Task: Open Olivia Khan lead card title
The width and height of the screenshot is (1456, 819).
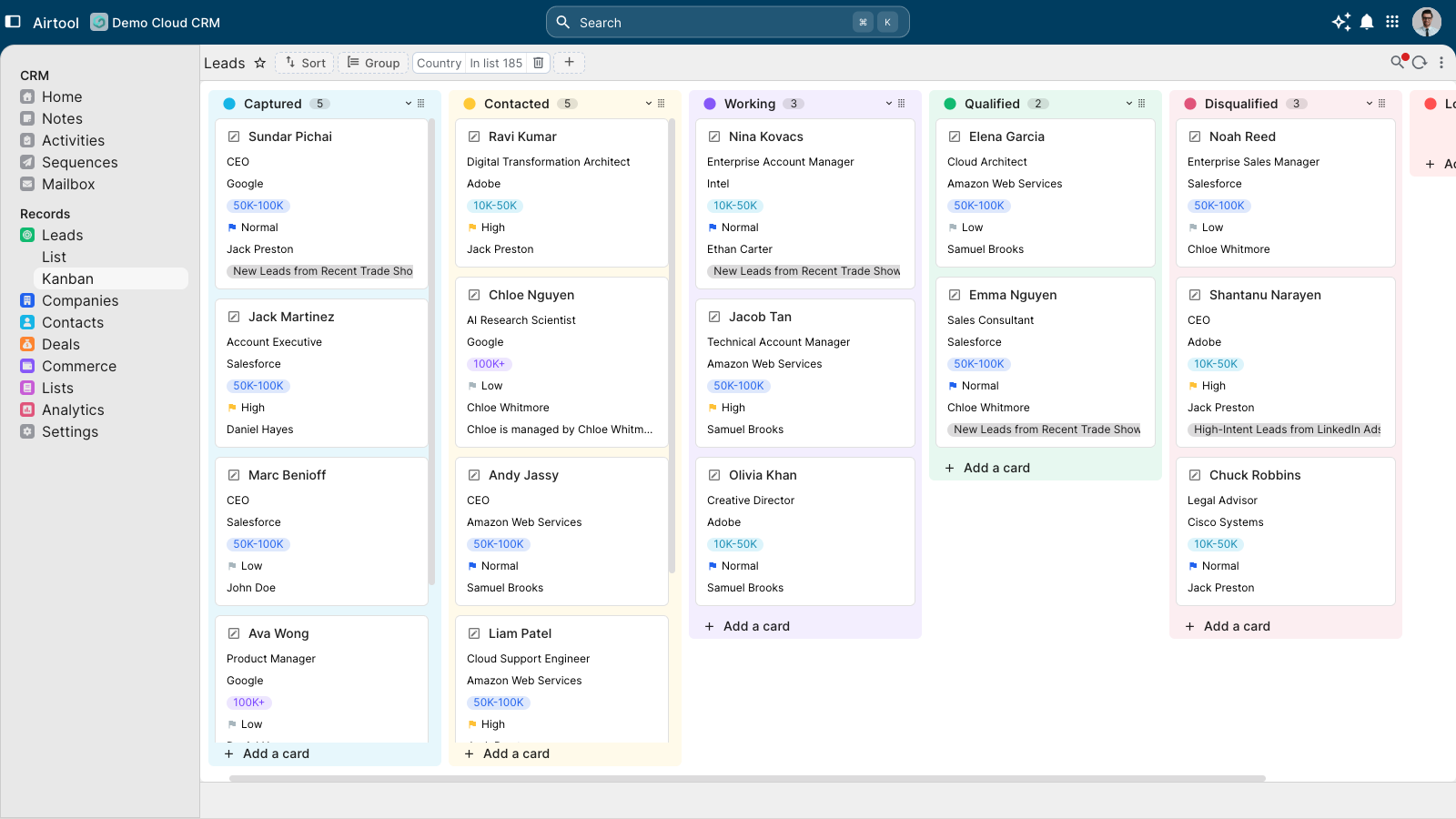Action: [x=763, y=475]
